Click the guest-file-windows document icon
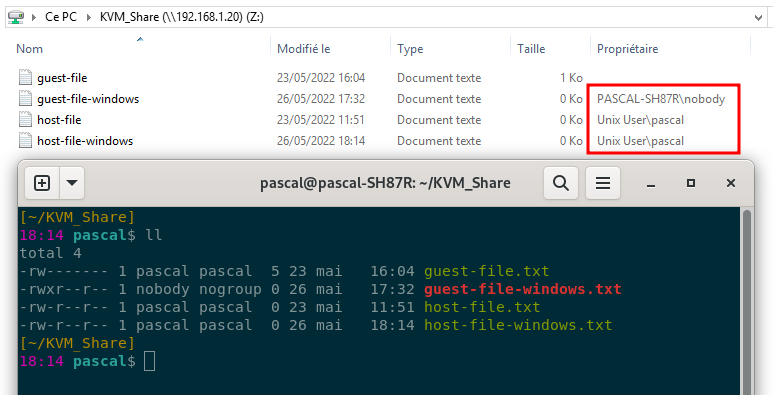Screen dimensions: 773x395 (25, 99)
